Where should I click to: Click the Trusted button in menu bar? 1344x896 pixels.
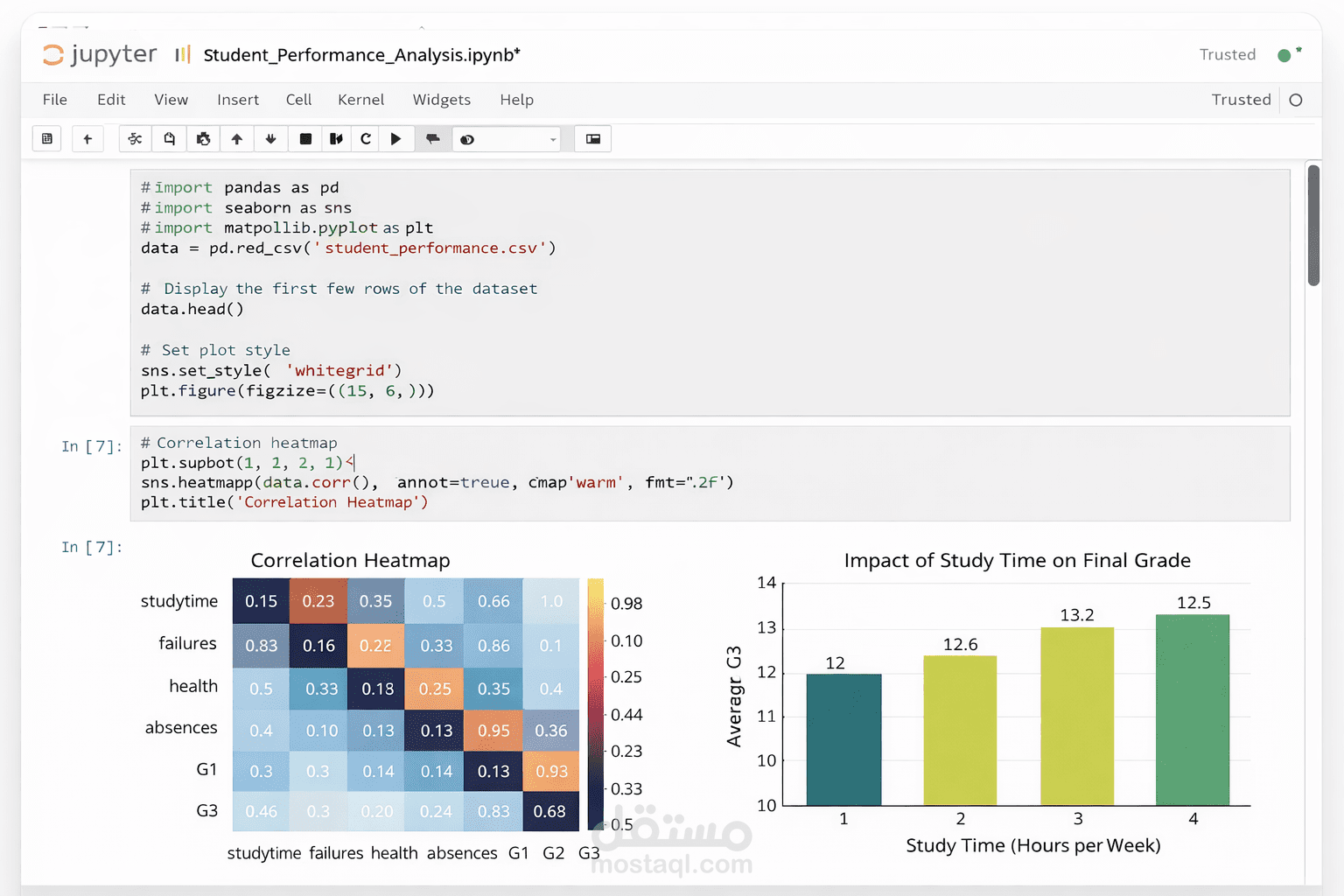[1241, 100]
